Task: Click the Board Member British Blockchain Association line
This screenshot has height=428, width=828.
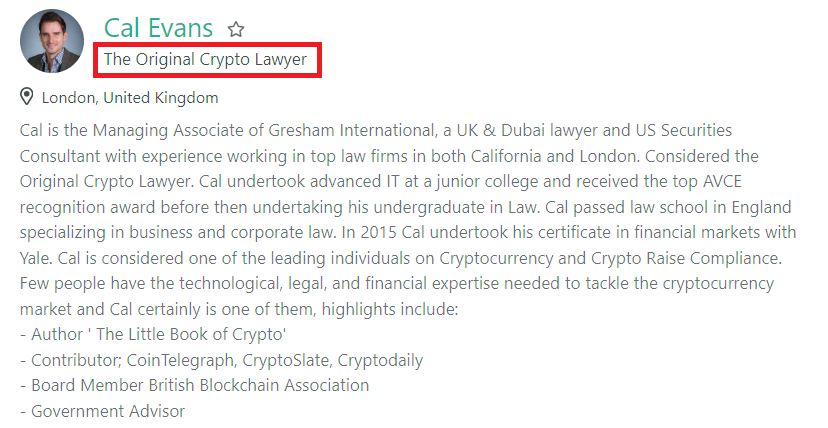Action: [195, 385]
